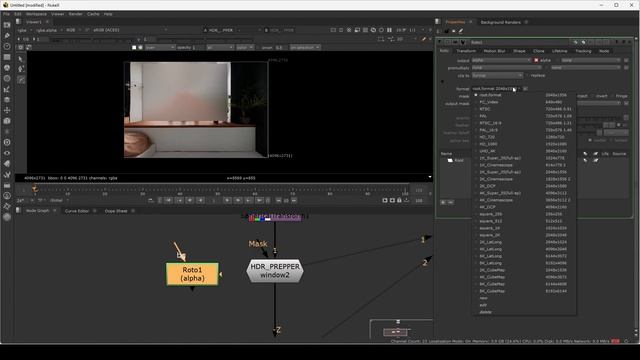Open the output channel dropdown
This screenshot has width=640, height=360.
coord(501,60)
